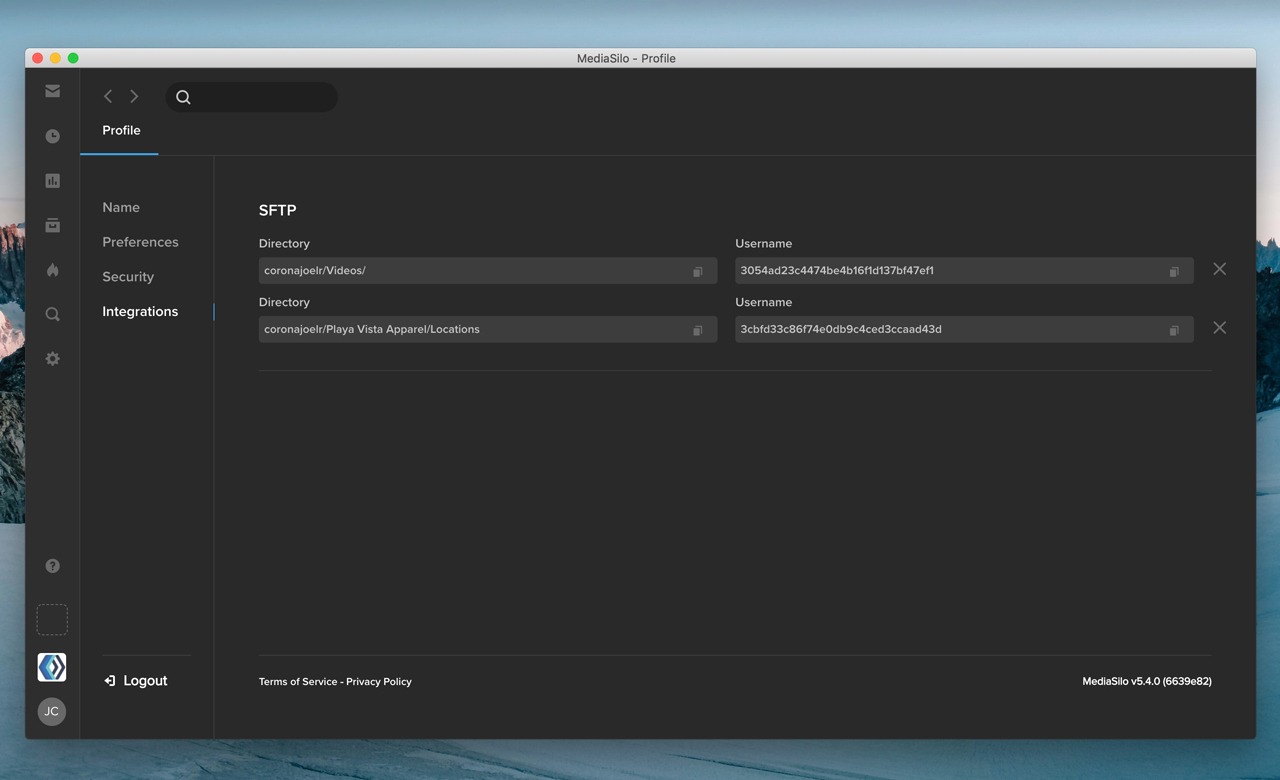The image size is (1280, 780).
Task: Click the sidebar search magnifier icon
Action: coord(52,314)
